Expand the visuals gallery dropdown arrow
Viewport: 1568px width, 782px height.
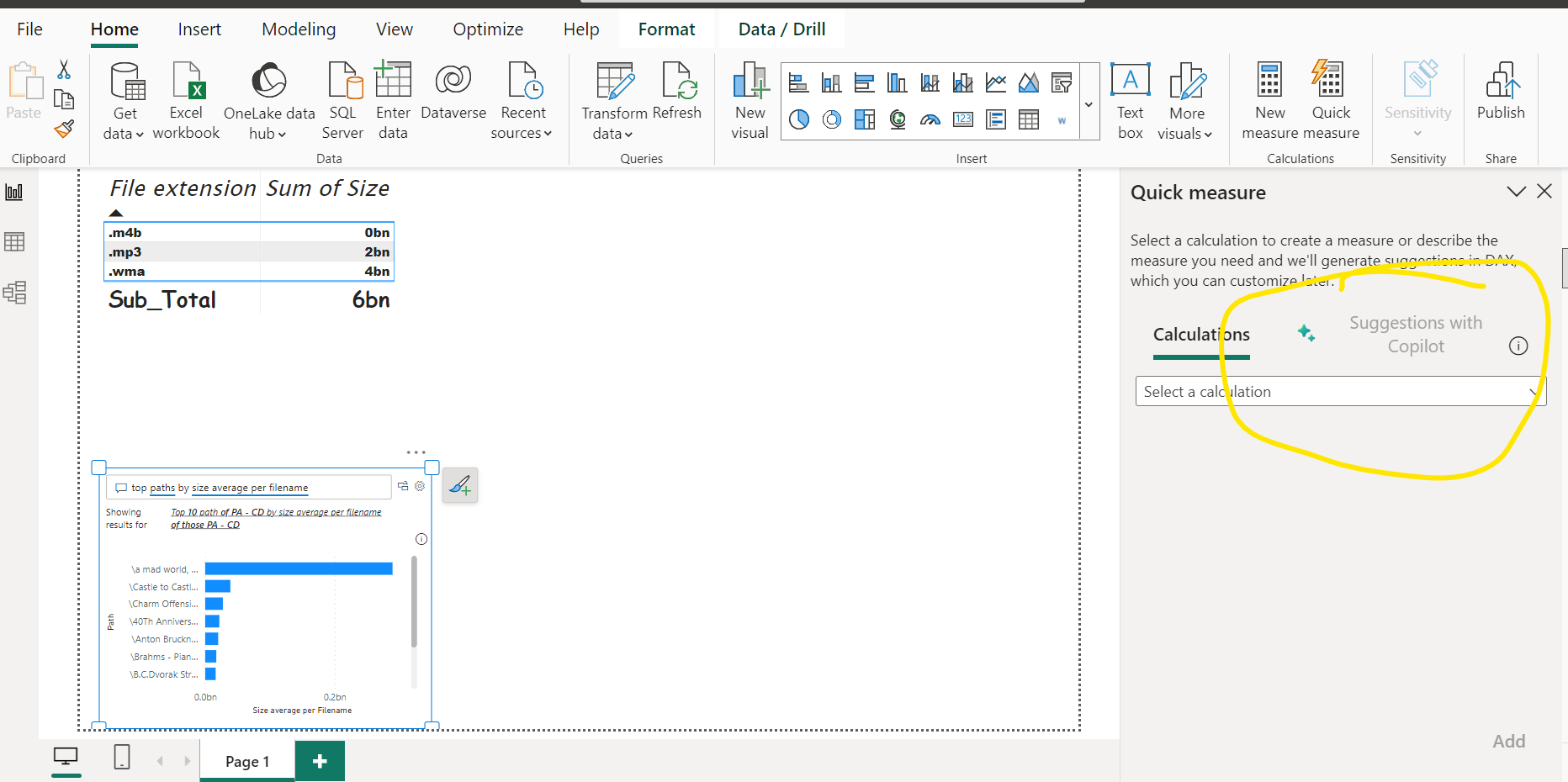point(1089,104)
